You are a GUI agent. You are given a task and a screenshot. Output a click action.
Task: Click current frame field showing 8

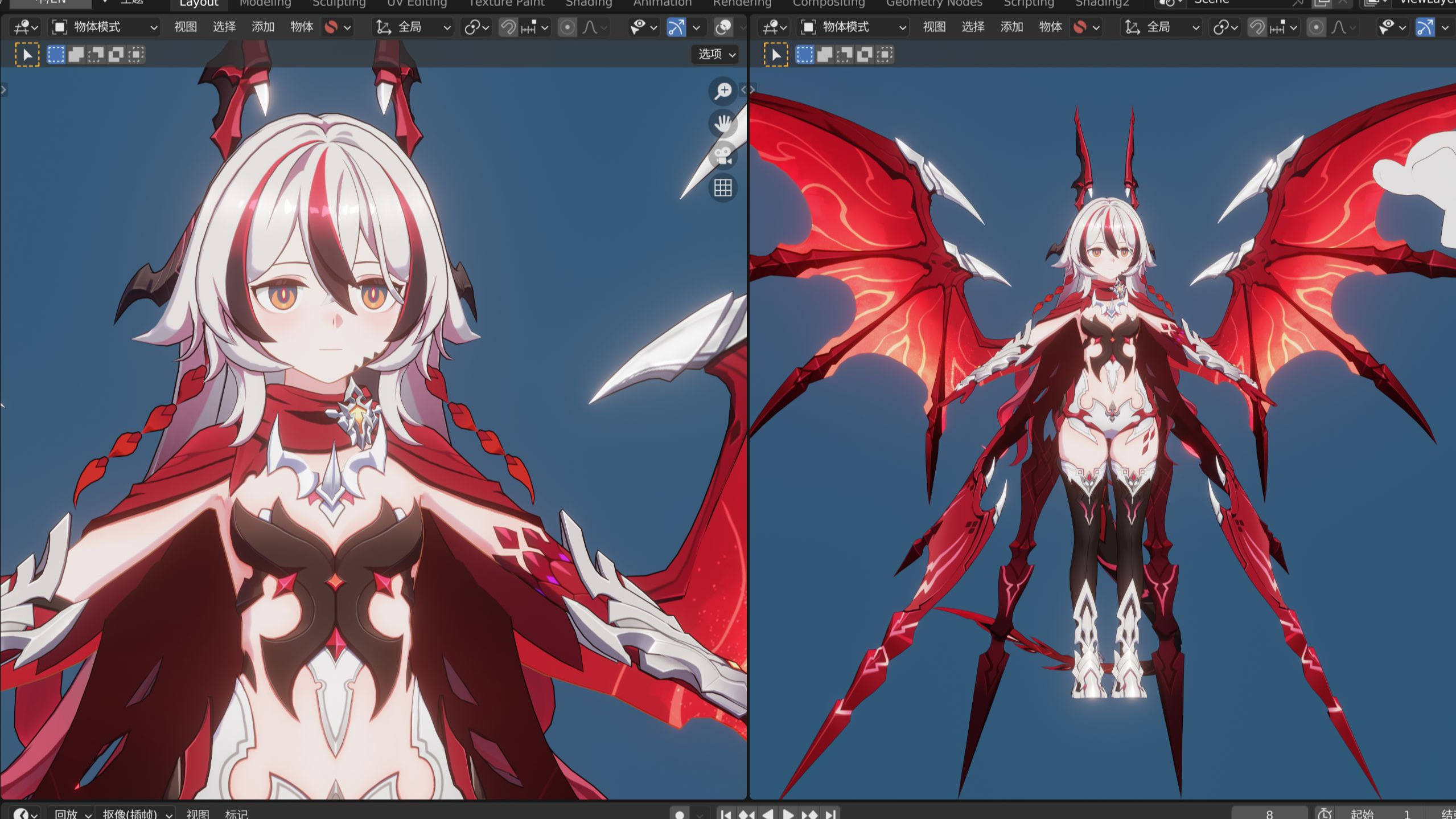tap(1269, 814)
